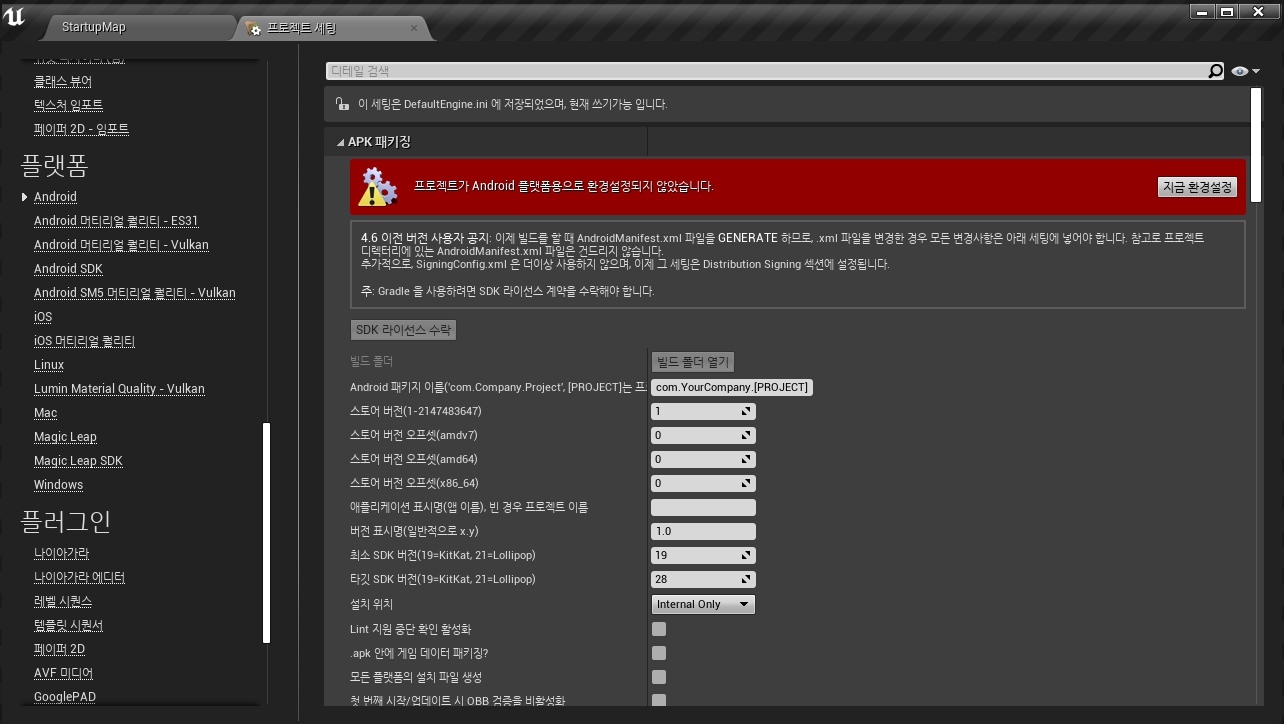Click the x86_64 offset spin arrow icon
Image resolution: width=1284 pixels, height=724 pixels.
[x=746, y=483]
